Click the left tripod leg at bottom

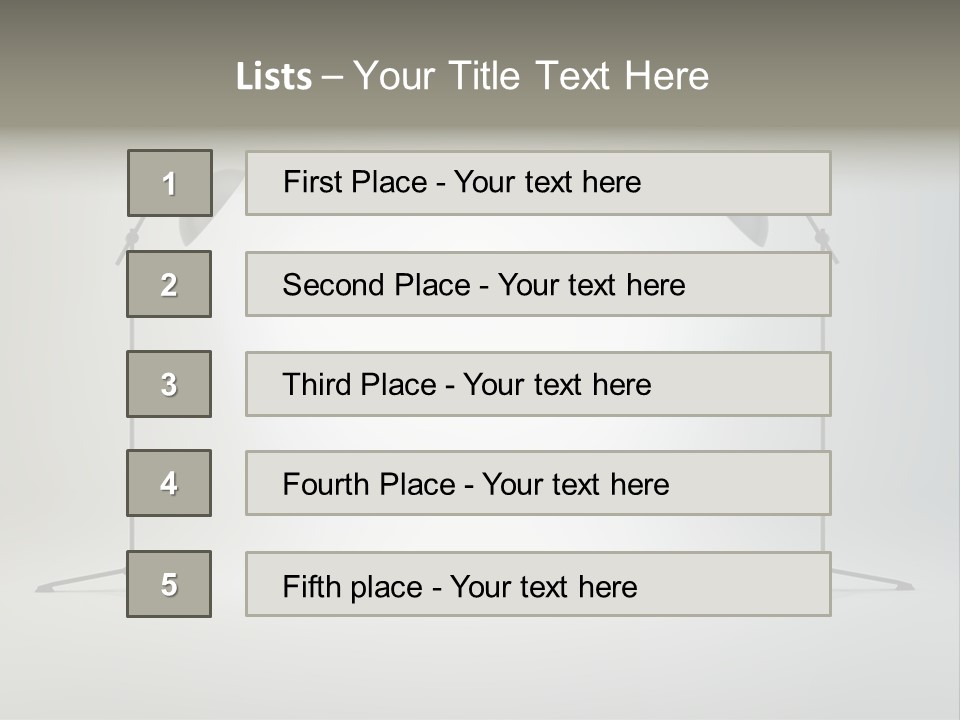click(80, 580)
